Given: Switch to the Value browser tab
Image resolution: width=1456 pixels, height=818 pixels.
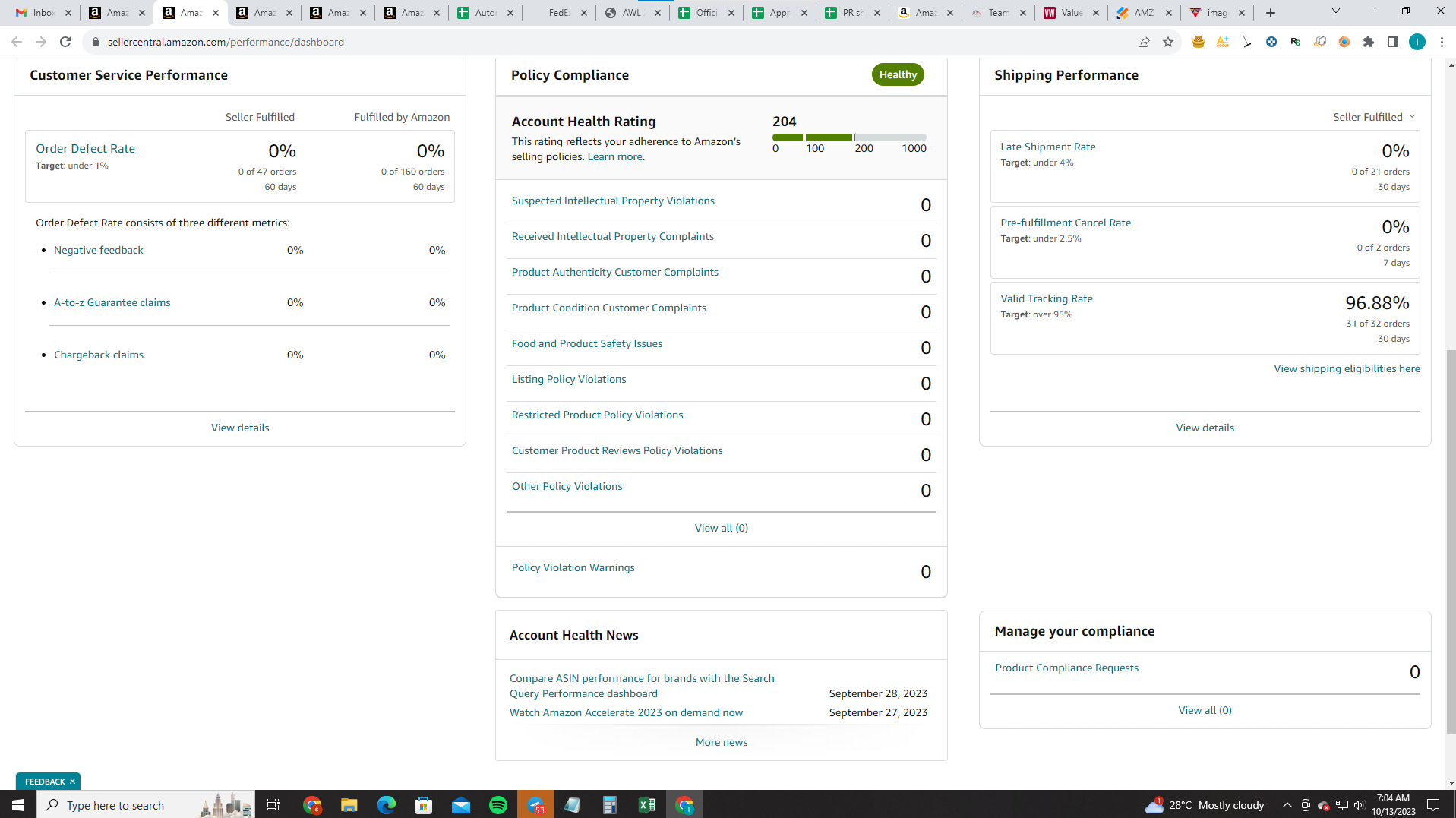Looking at the screenshot, I should coord(1072,13).
